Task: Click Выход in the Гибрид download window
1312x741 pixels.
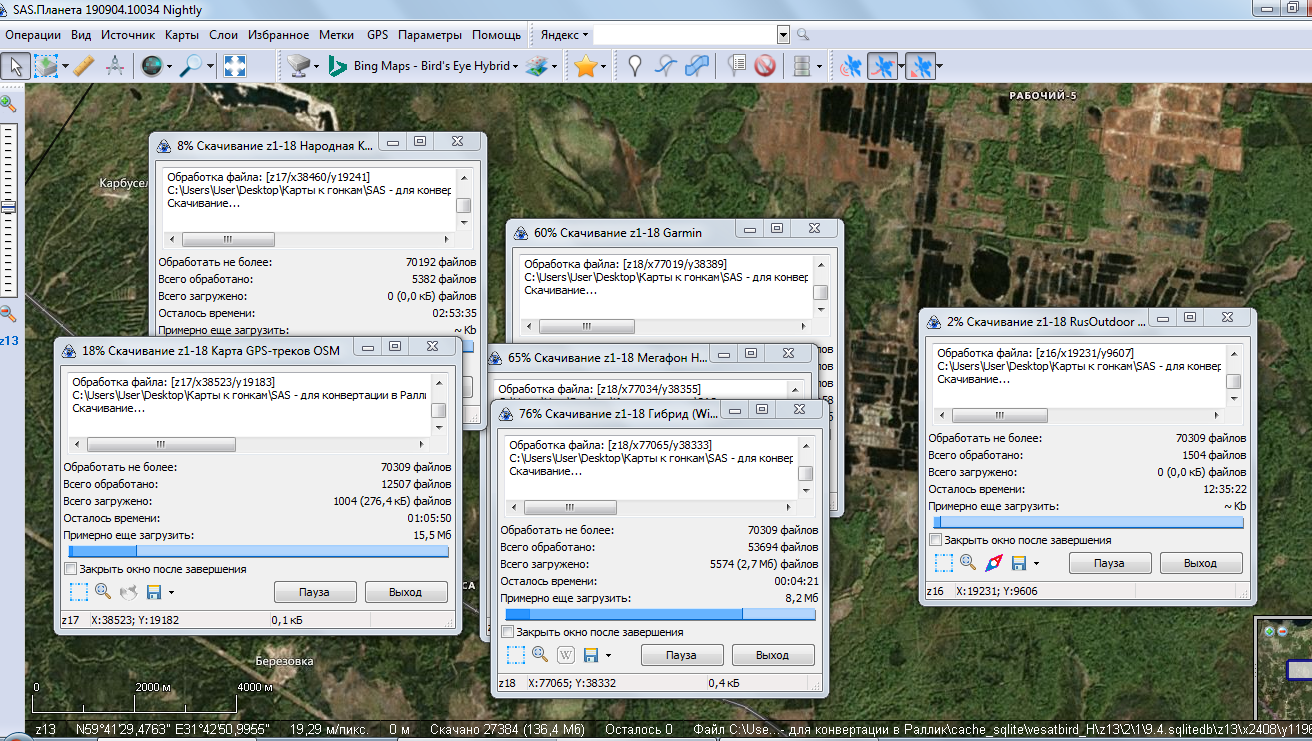Action: (x=772, y=655)
